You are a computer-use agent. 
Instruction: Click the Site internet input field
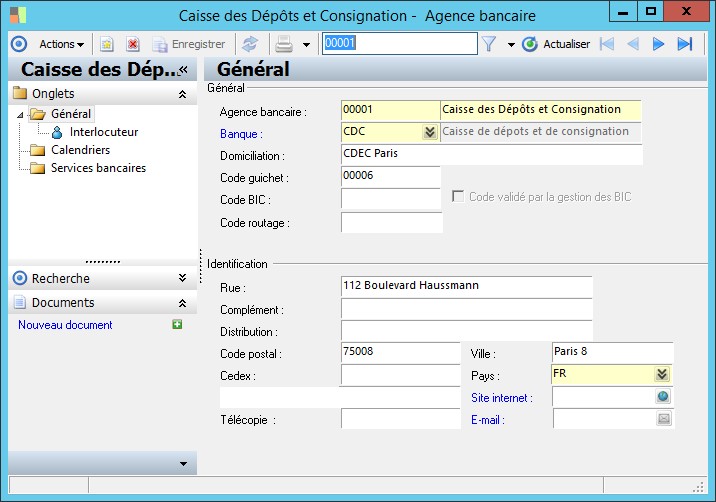[603, 396]
